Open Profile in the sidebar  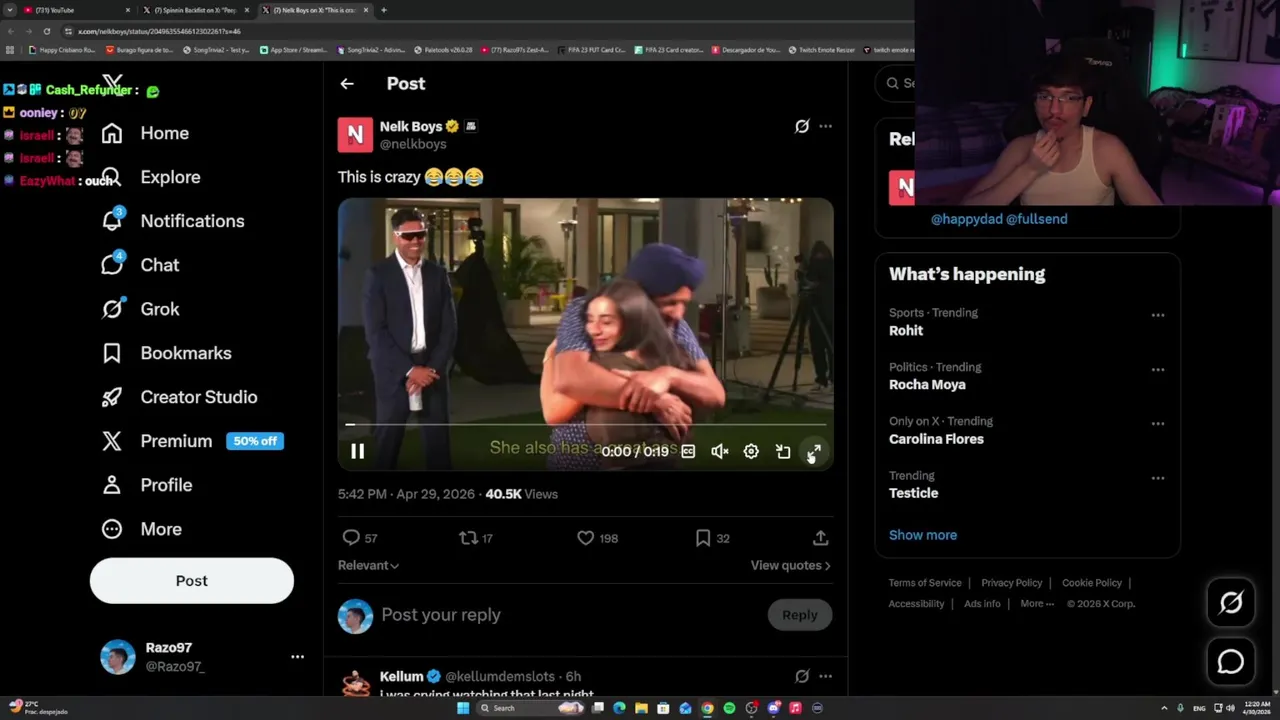click(146, 485)
